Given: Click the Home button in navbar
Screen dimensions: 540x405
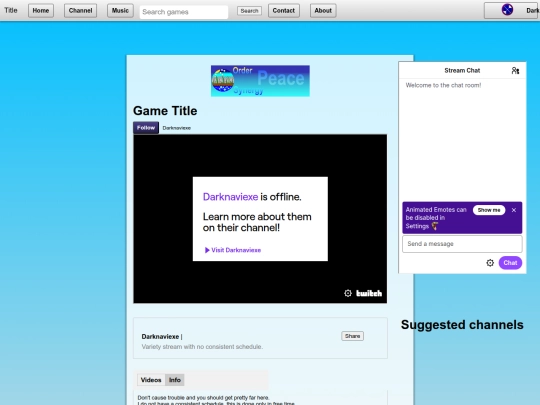Looking at the screenshot, I should click(x=41, y=11).
